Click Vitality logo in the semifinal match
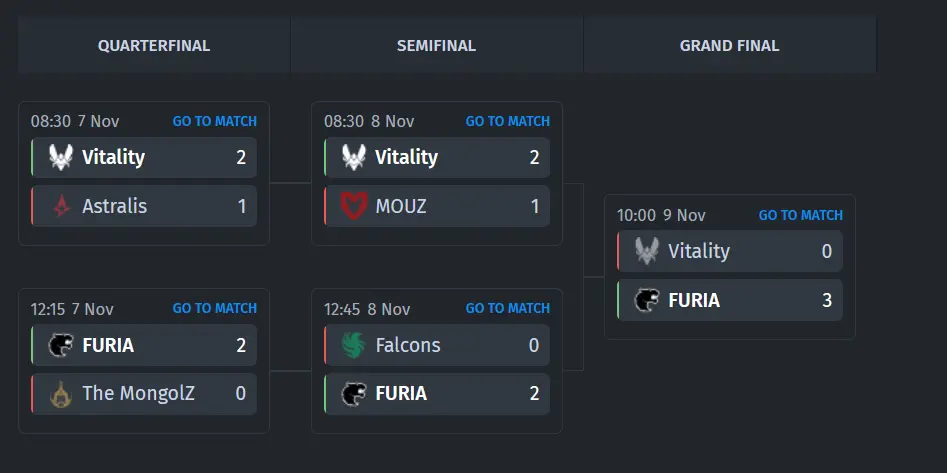This screenshot has height=473, width=947. [355, 157]
